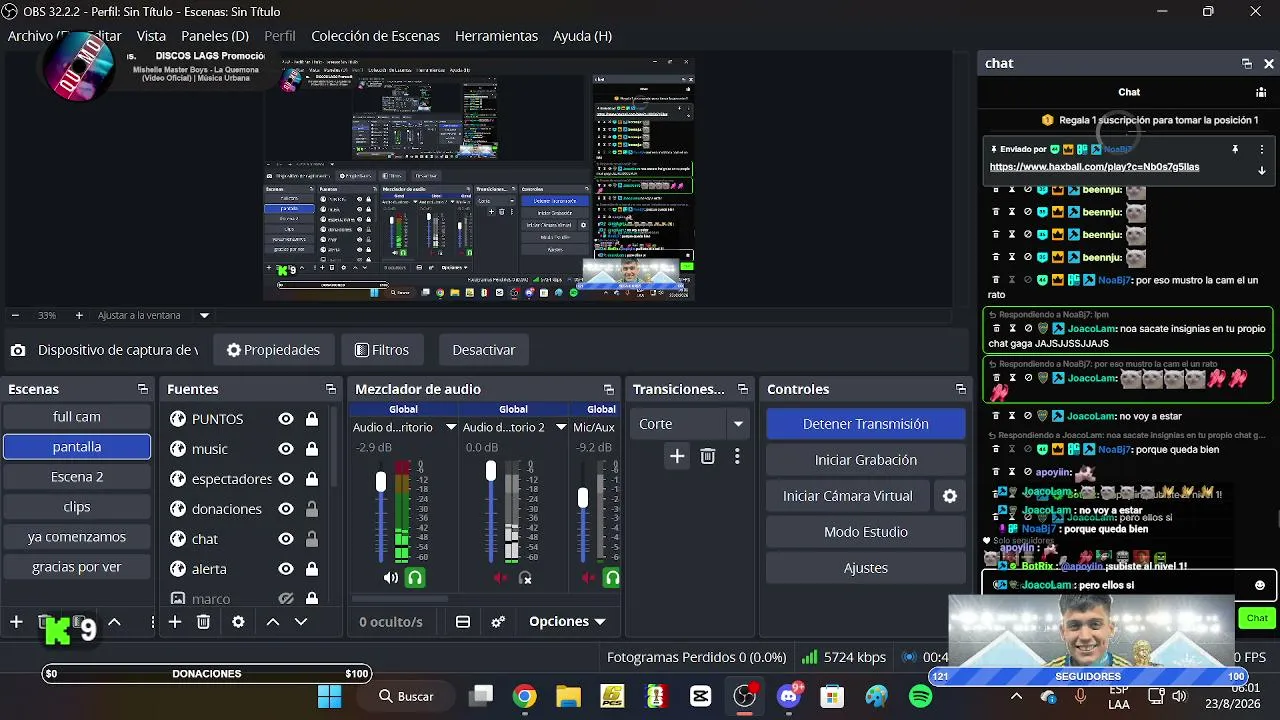
Task: Undock the Fuentes panel
Action: point(331,389)
